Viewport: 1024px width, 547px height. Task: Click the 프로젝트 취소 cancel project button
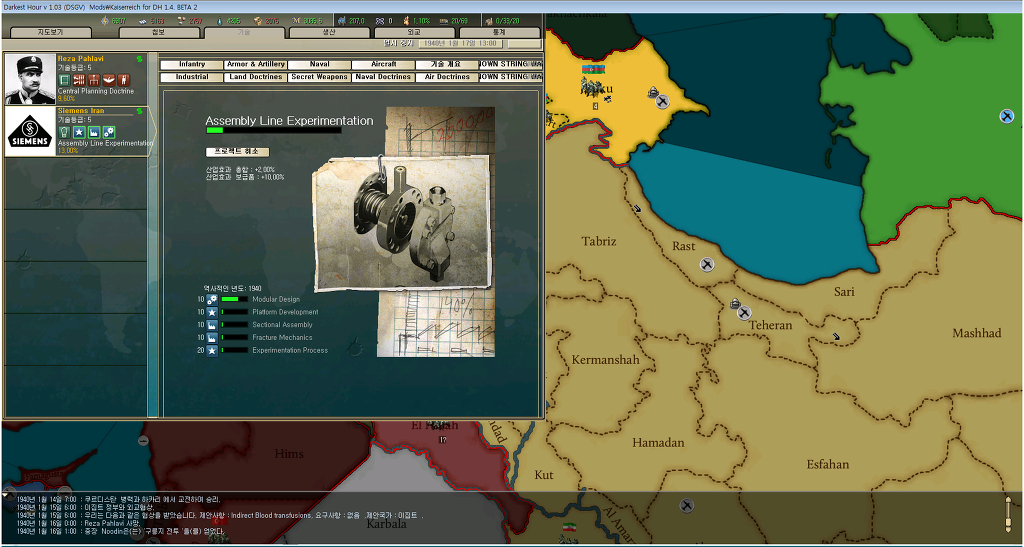237,151
